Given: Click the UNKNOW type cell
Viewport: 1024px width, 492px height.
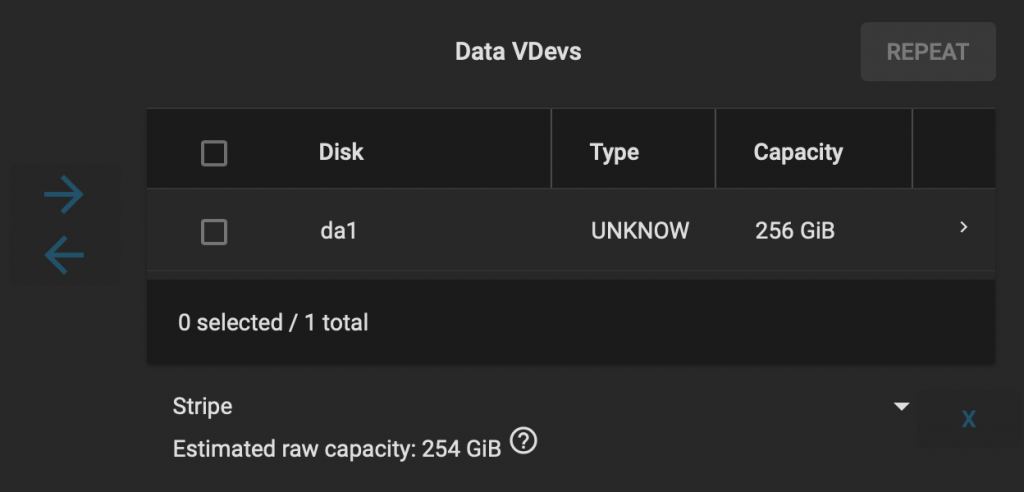Looking at the screenshot, I should 640,231.
